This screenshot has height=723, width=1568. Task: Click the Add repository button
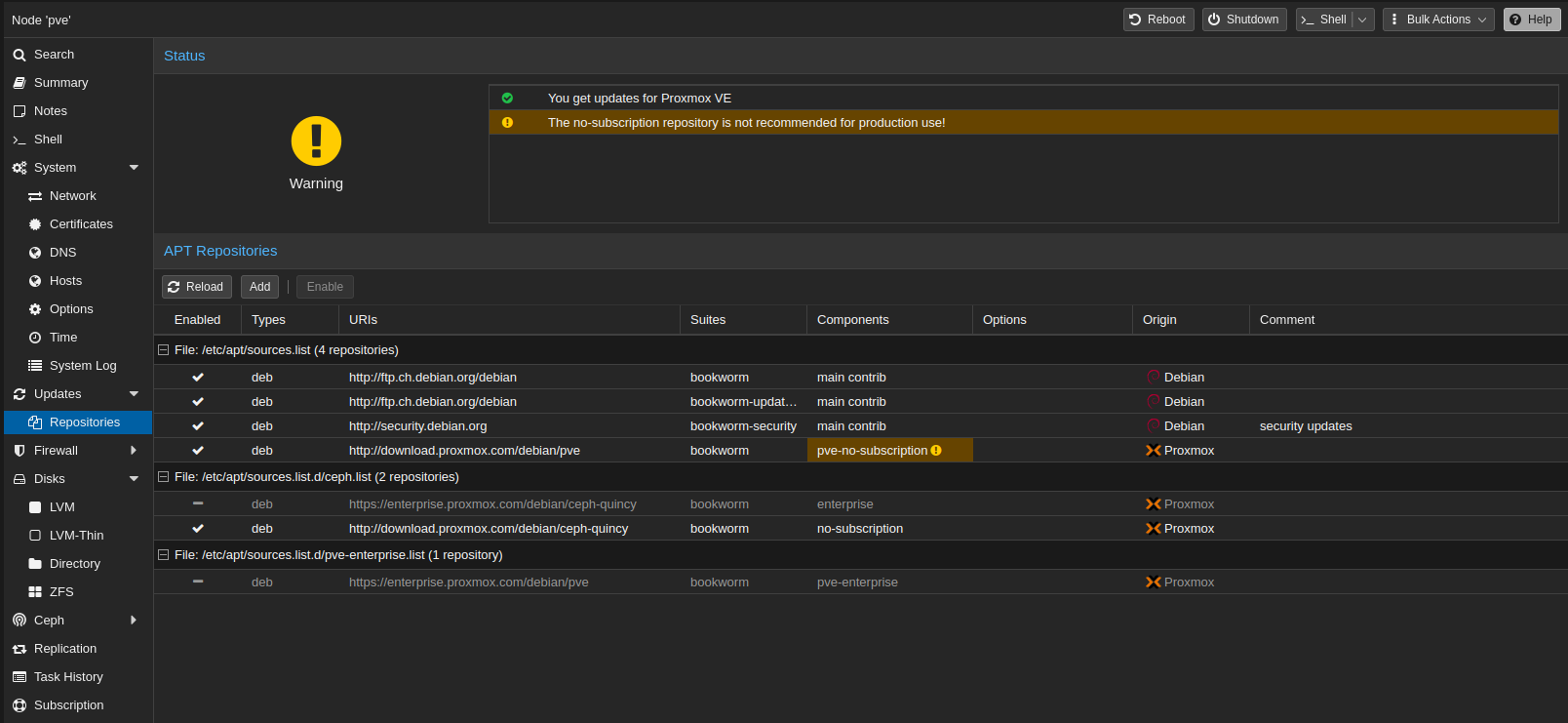(259, 287)
